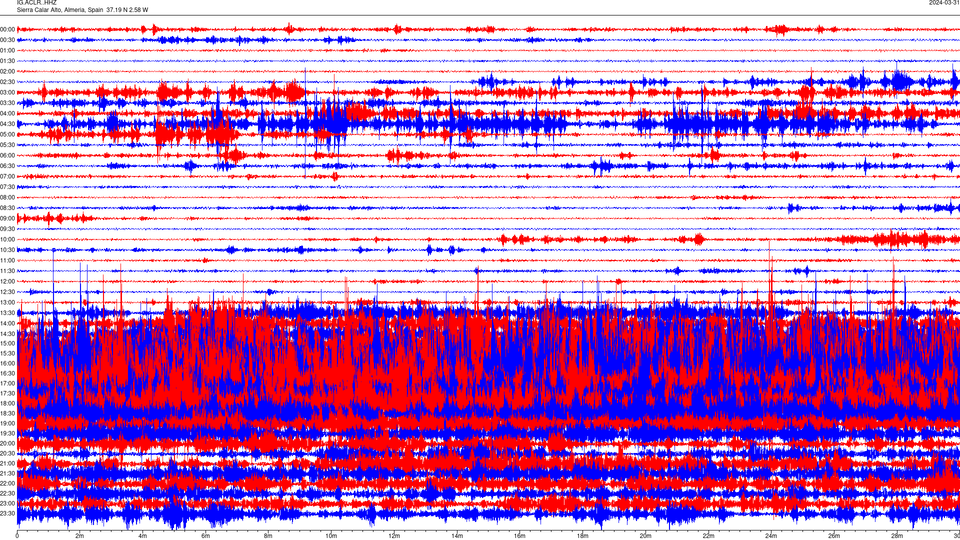The image size is (960, 540).
Task: Click the 03:30 row label
Action: coord(8,103)
